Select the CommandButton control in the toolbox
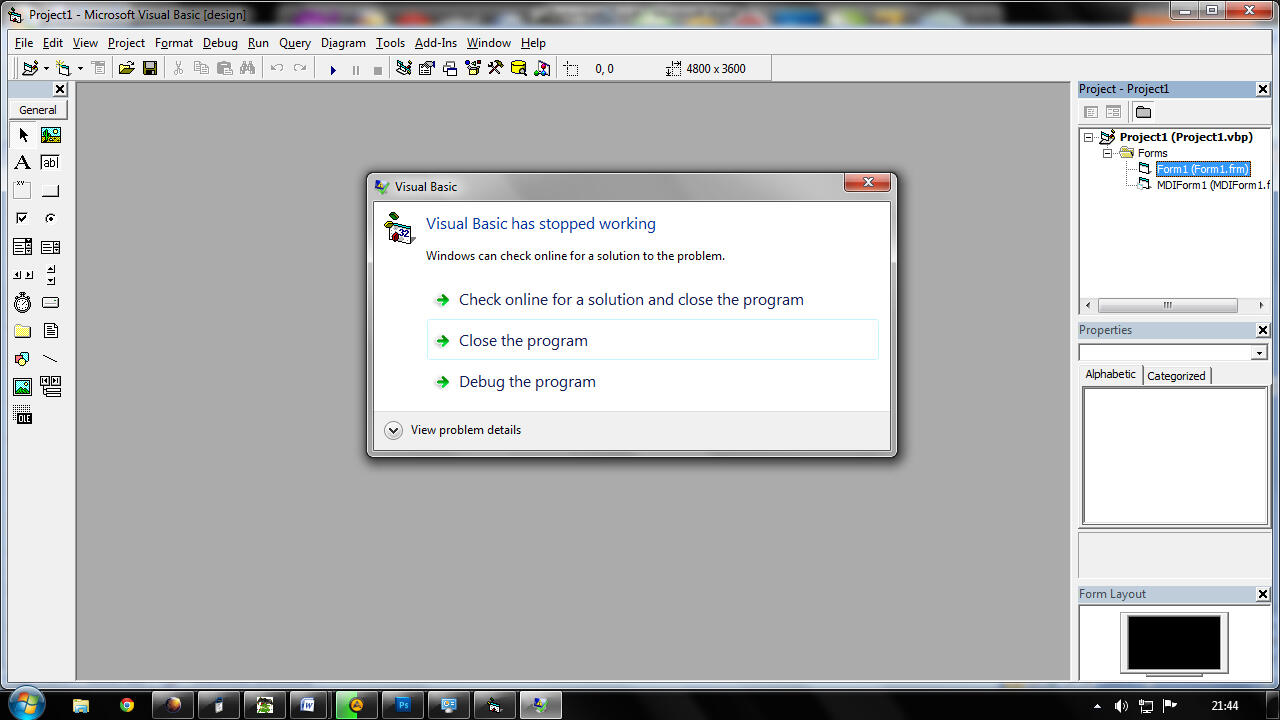1280x720 pixels. (x=51, y=191)
